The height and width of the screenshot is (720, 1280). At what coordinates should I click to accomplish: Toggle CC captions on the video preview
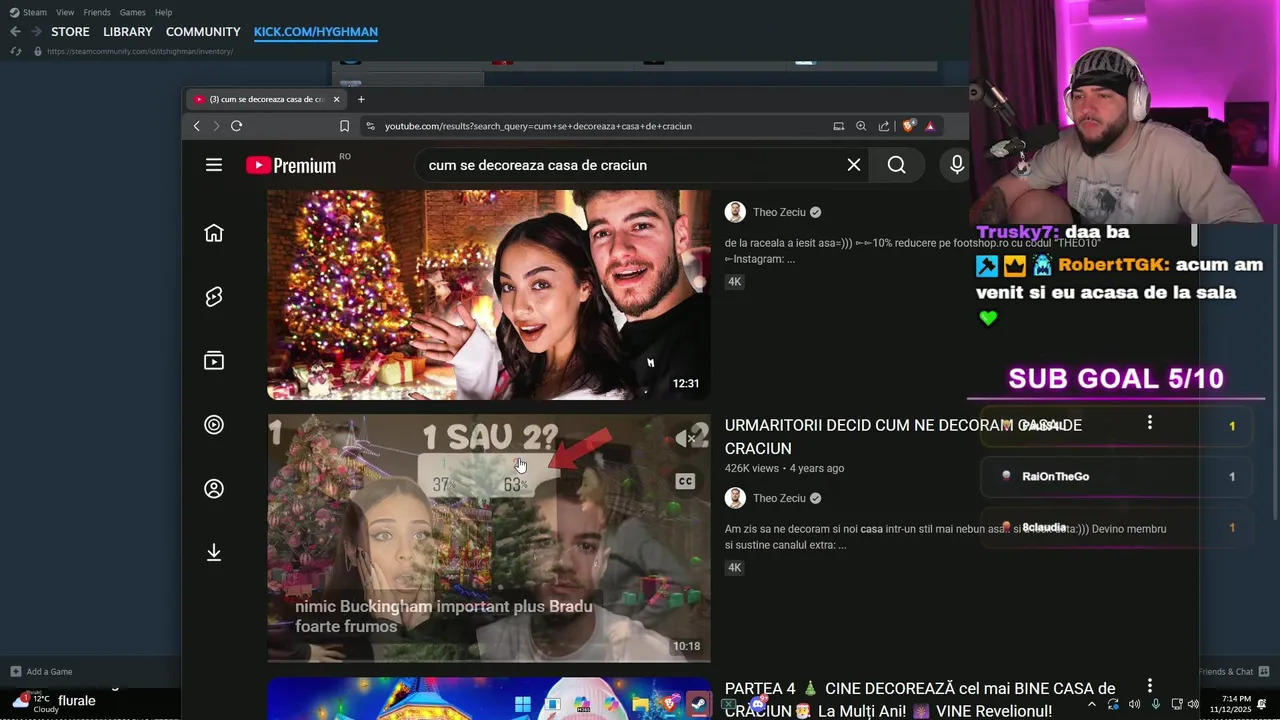tap(685, 481)
